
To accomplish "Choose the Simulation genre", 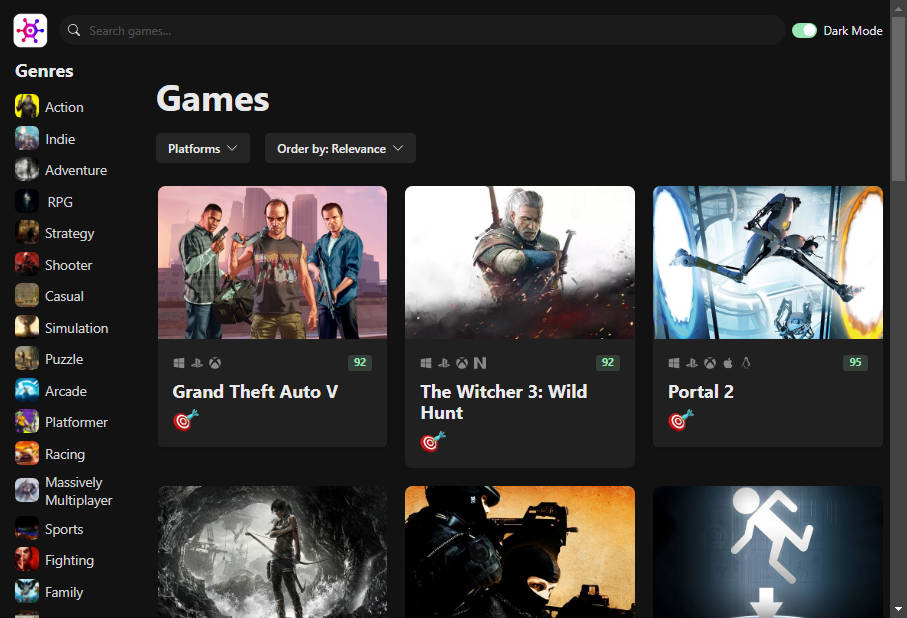I will (x=76, y=328).
